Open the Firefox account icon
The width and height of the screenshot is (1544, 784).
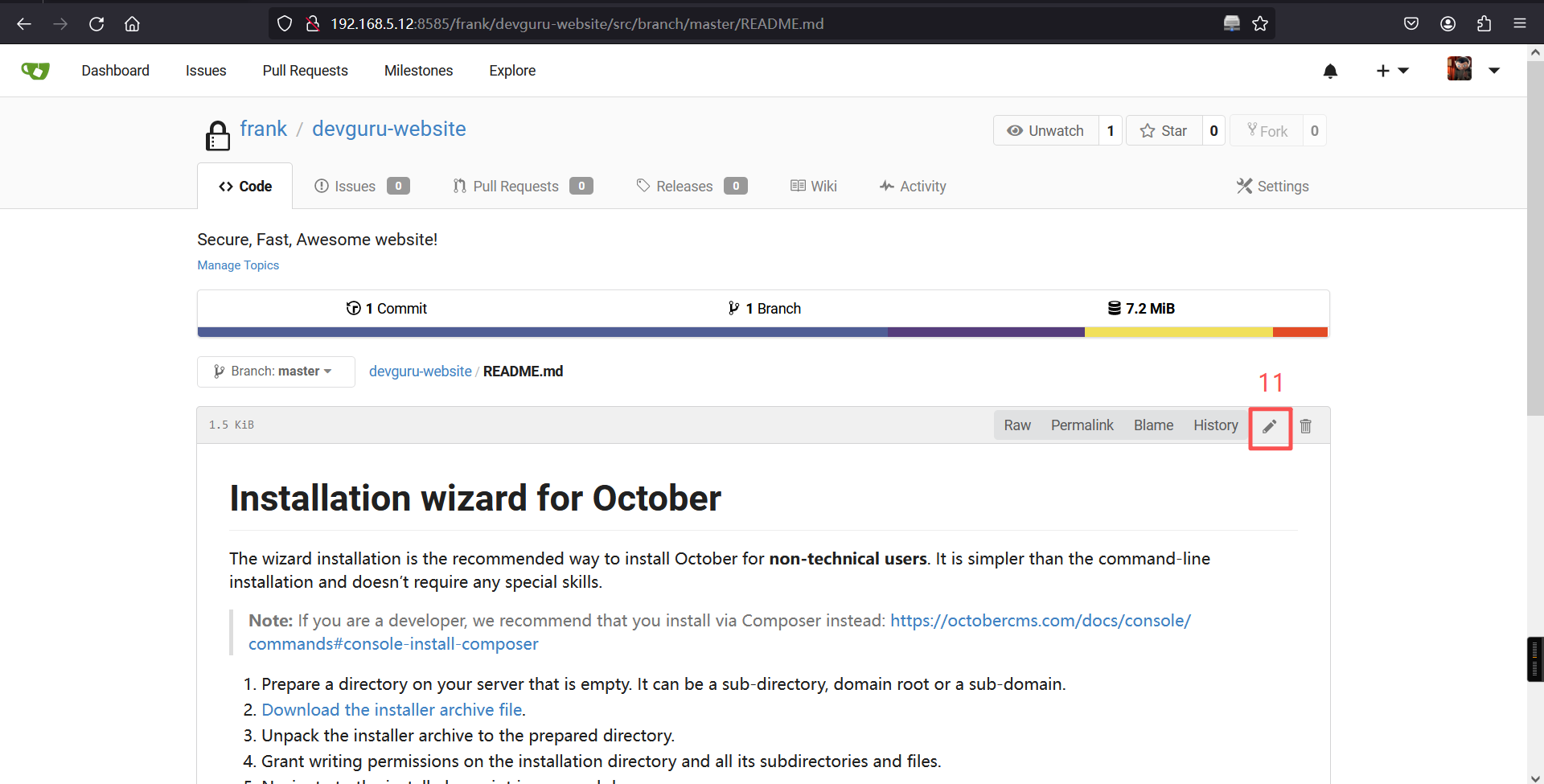pyautogui.click(x=1447, y=23)
